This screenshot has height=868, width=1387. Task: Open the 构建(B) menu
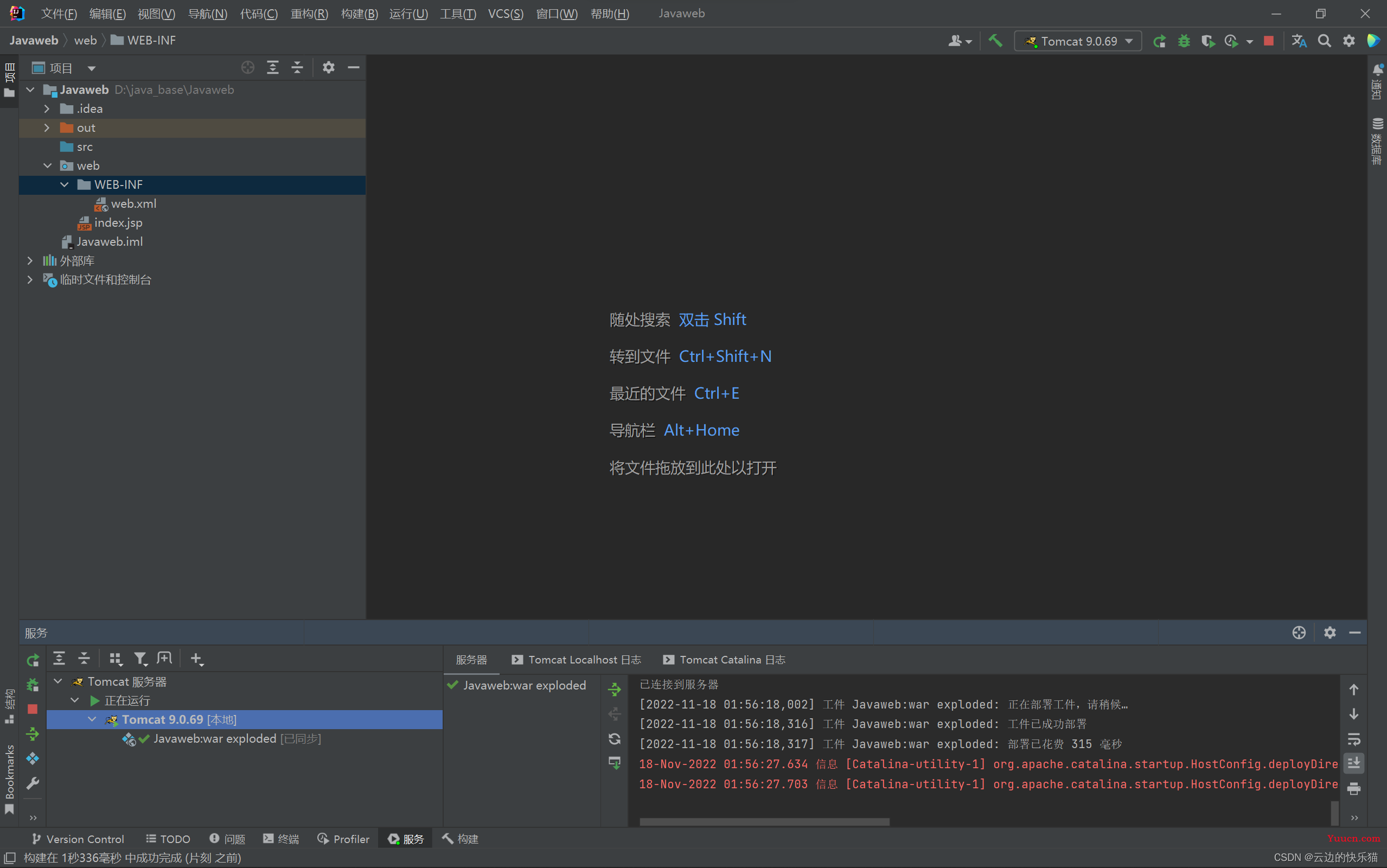click(359, 13)
